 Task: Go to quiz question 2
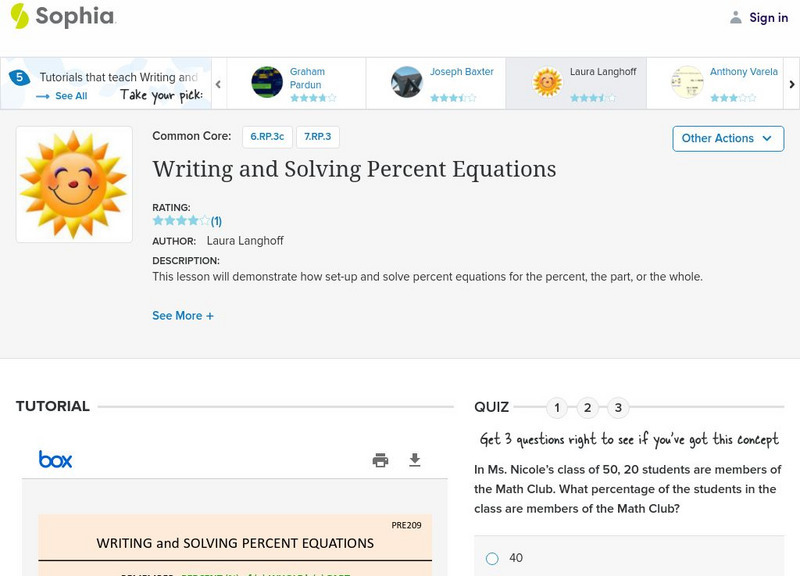click(588, 408)
